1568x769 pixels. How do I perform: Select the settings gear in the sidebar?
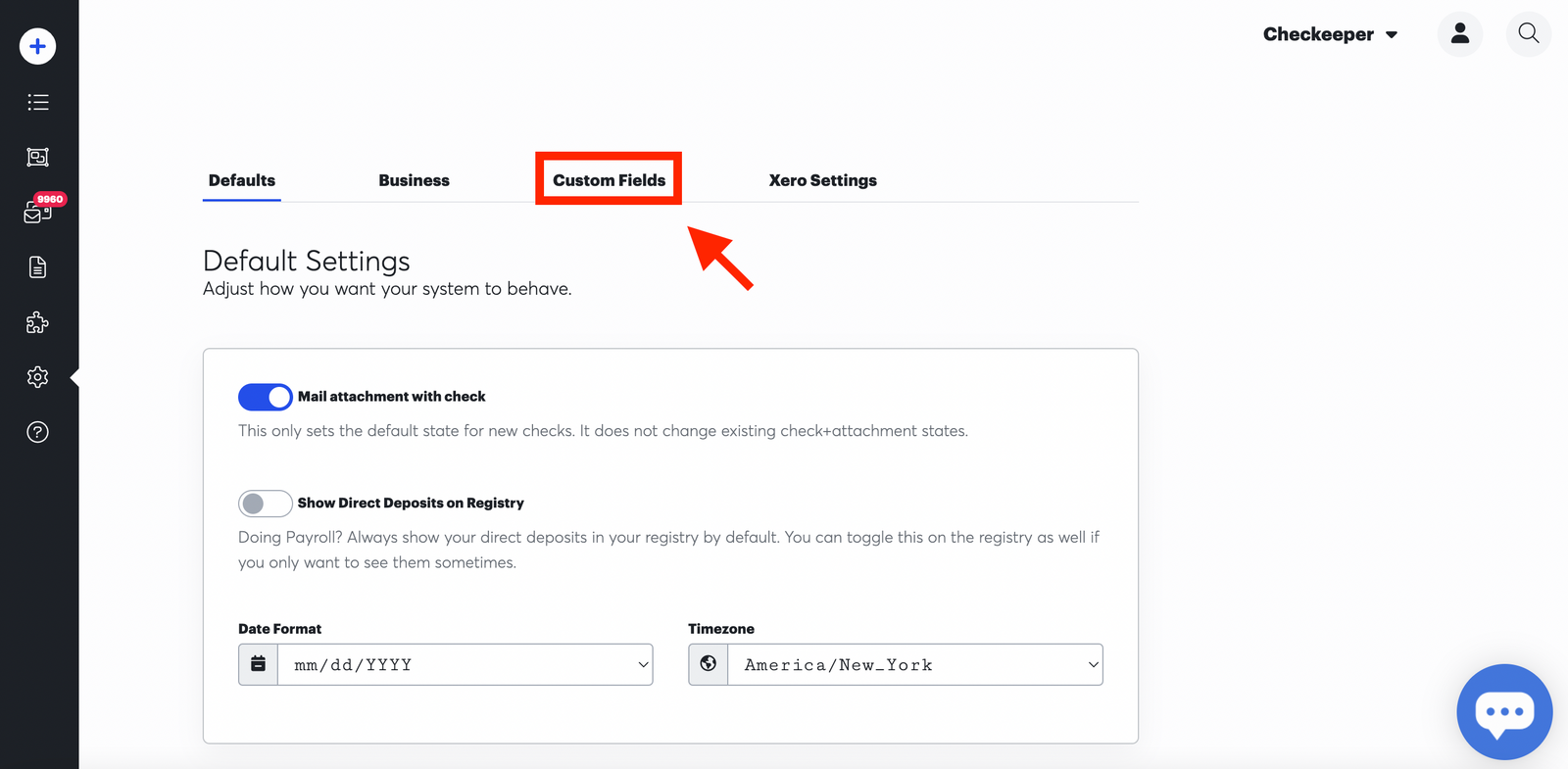37,377
